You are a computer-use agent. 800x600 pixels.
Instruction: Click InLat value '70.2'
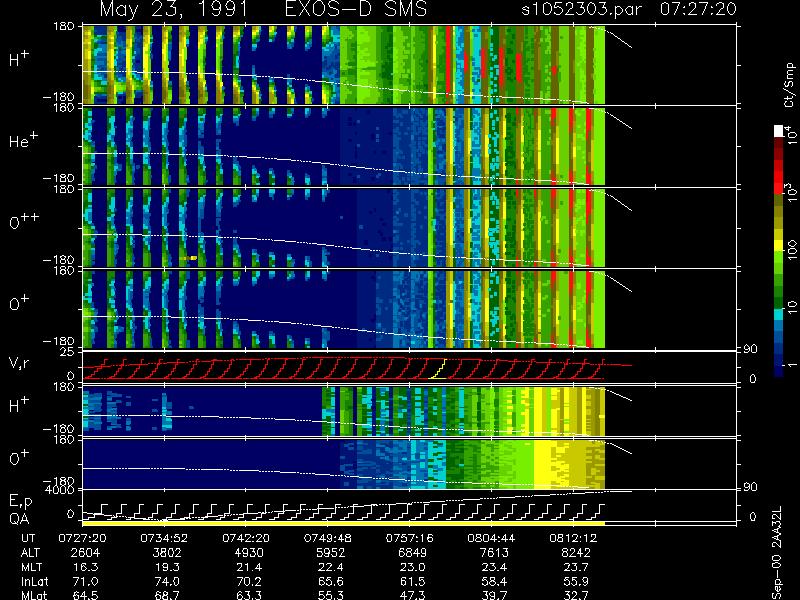(x=248, y=581)
